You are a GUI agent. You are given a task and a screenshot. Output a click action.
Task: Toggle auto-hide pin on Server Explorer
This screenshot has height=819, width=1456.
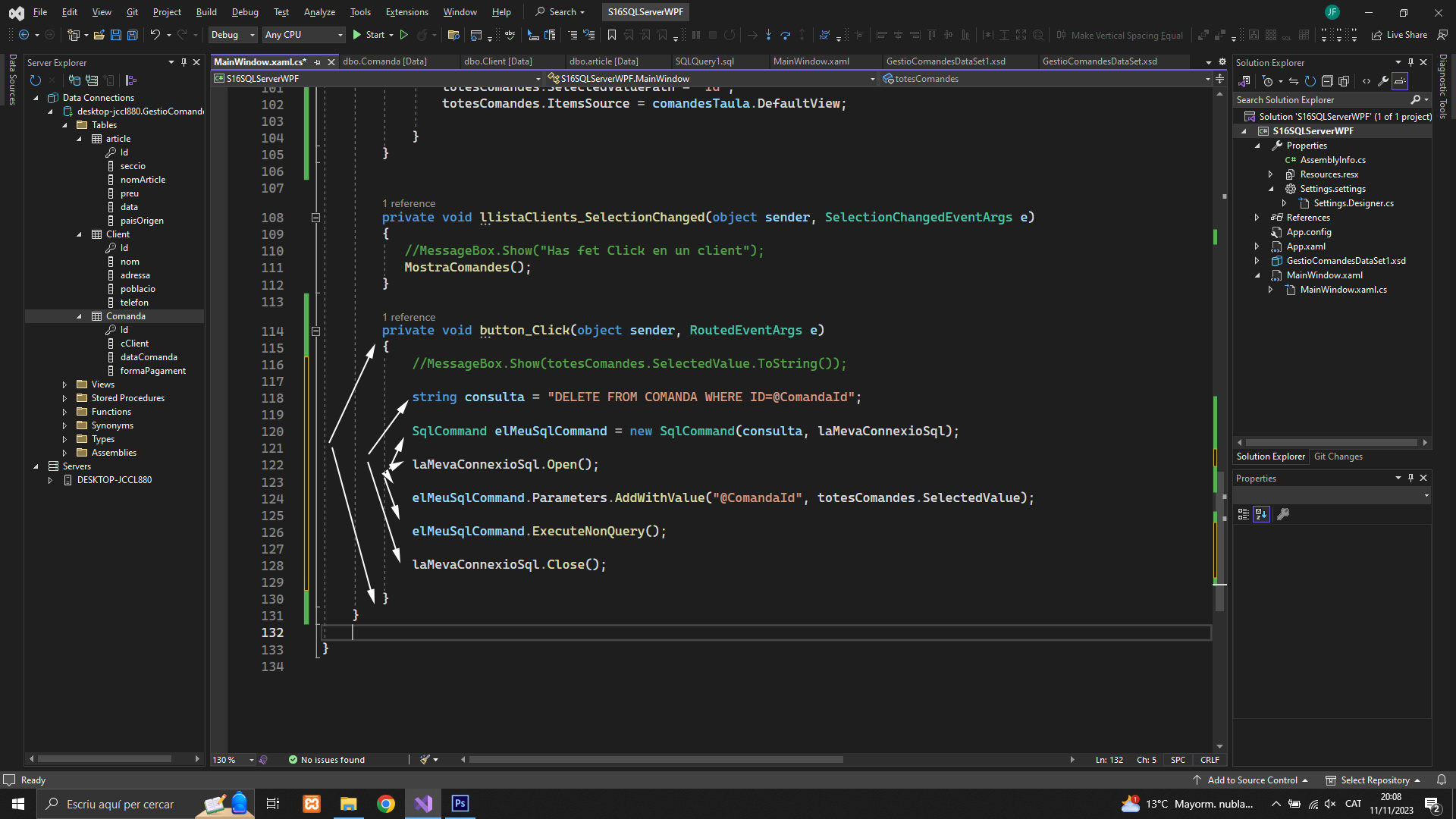pyautogui.click(x=184, y=62)
